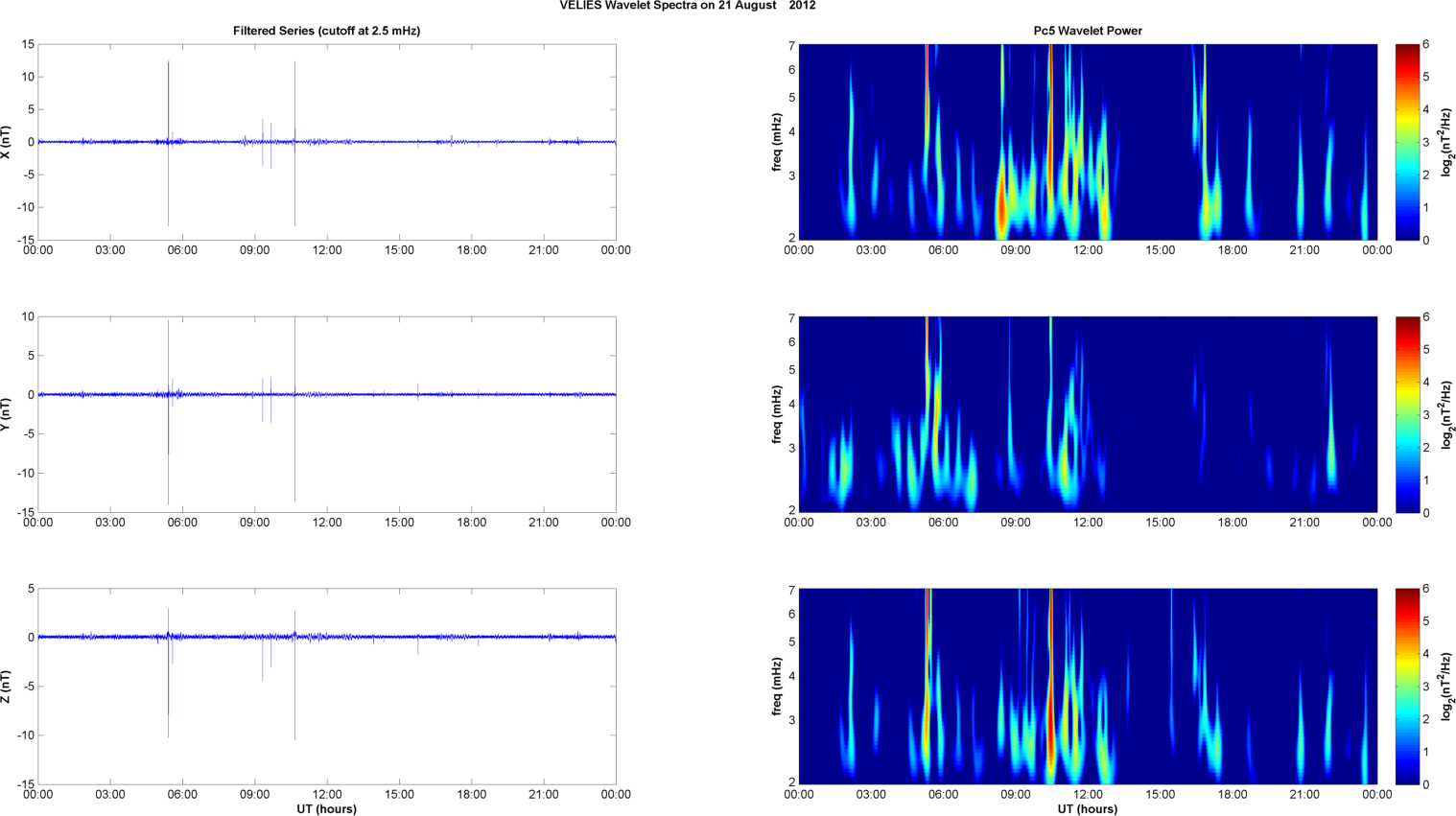Click the 'Y (nT)' axis label
The image size is (1456, 816).
[x=6, y=414]
